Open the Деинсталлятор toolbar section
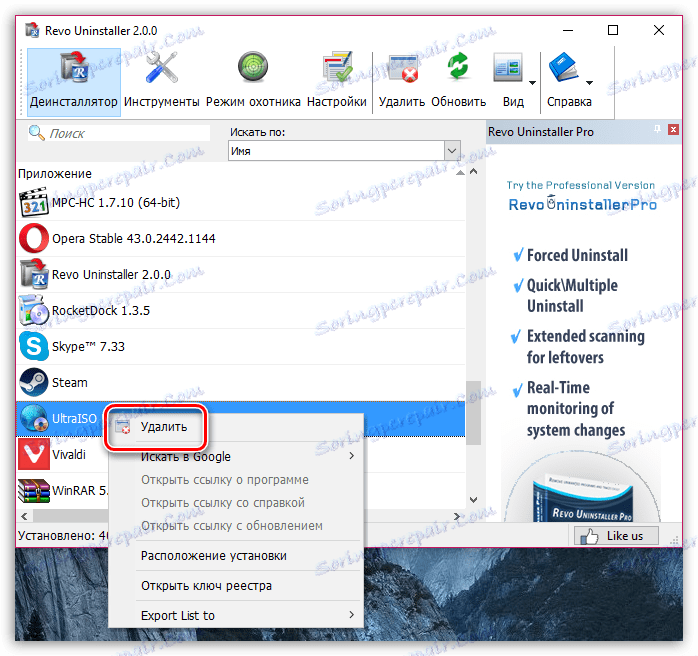The width and height of the screenshot is (698, 656). (74, 82)
